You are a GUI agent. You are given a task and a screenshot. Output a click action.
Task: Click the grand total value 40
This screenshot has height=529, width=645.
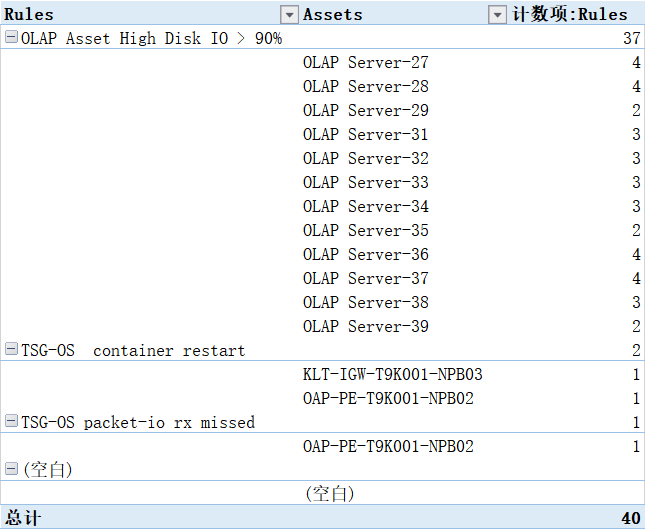(630, 518)
